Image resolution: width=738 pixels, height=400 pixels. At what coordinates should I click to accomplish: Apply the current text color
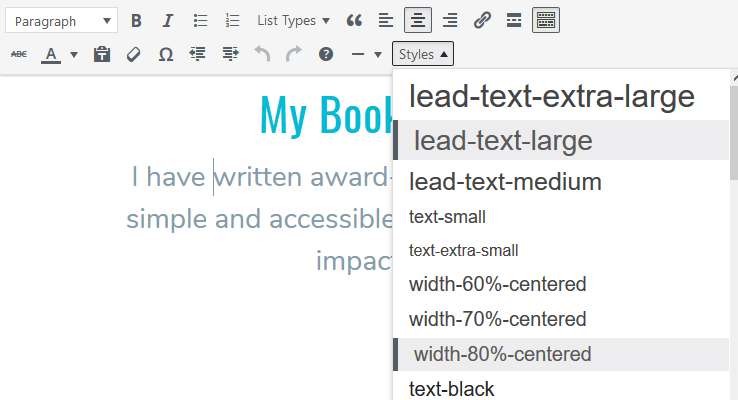[51, 55]
